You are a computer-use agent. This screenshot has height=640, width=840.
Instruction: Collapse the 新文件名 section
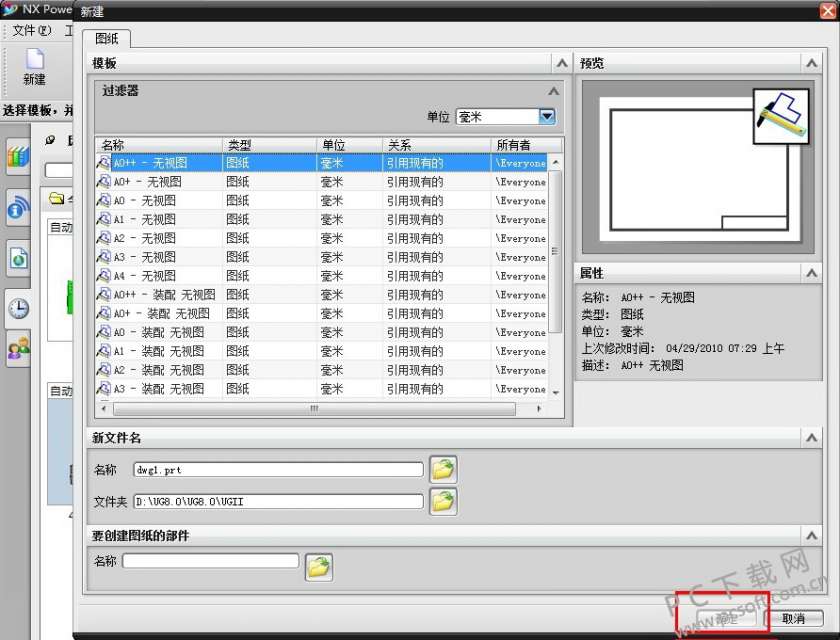point(812,438)
